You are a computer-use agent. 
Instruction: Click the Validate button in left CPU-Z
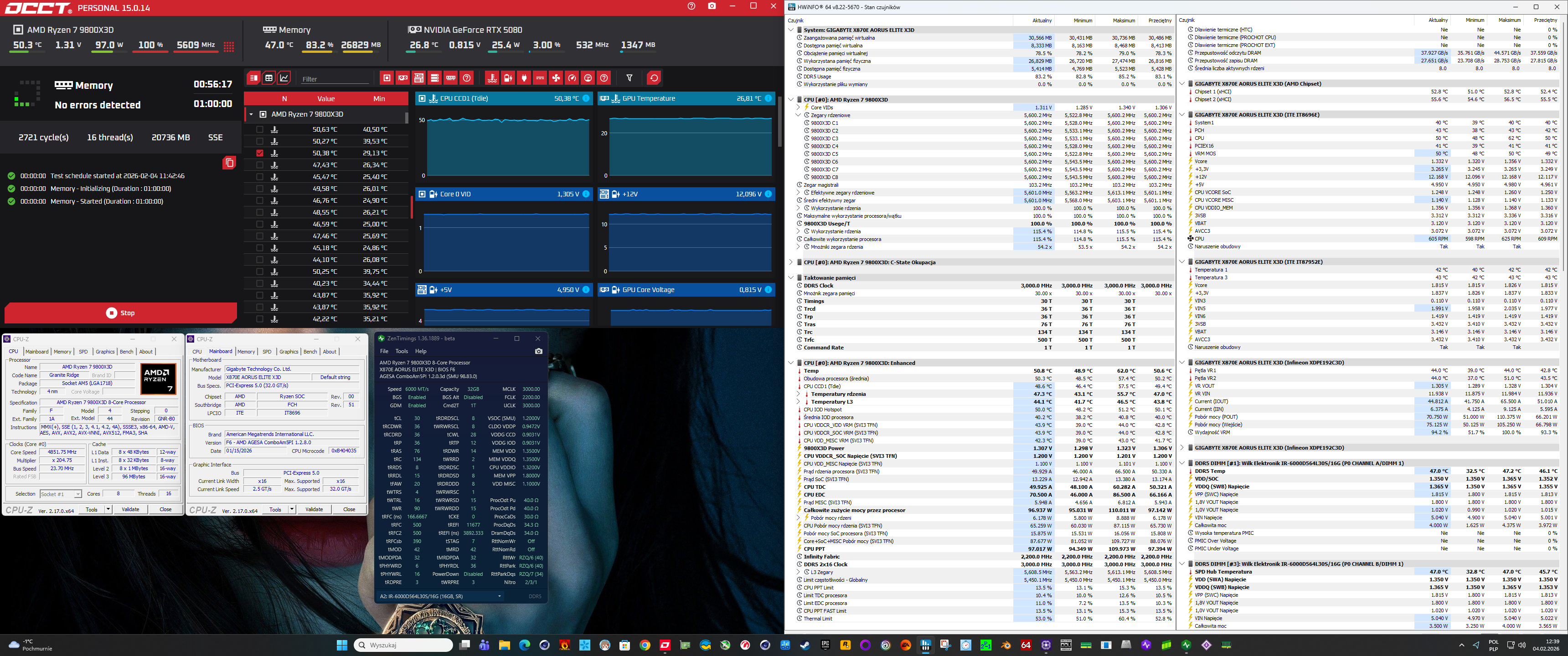pyautogui.click(x=130, y=509)
